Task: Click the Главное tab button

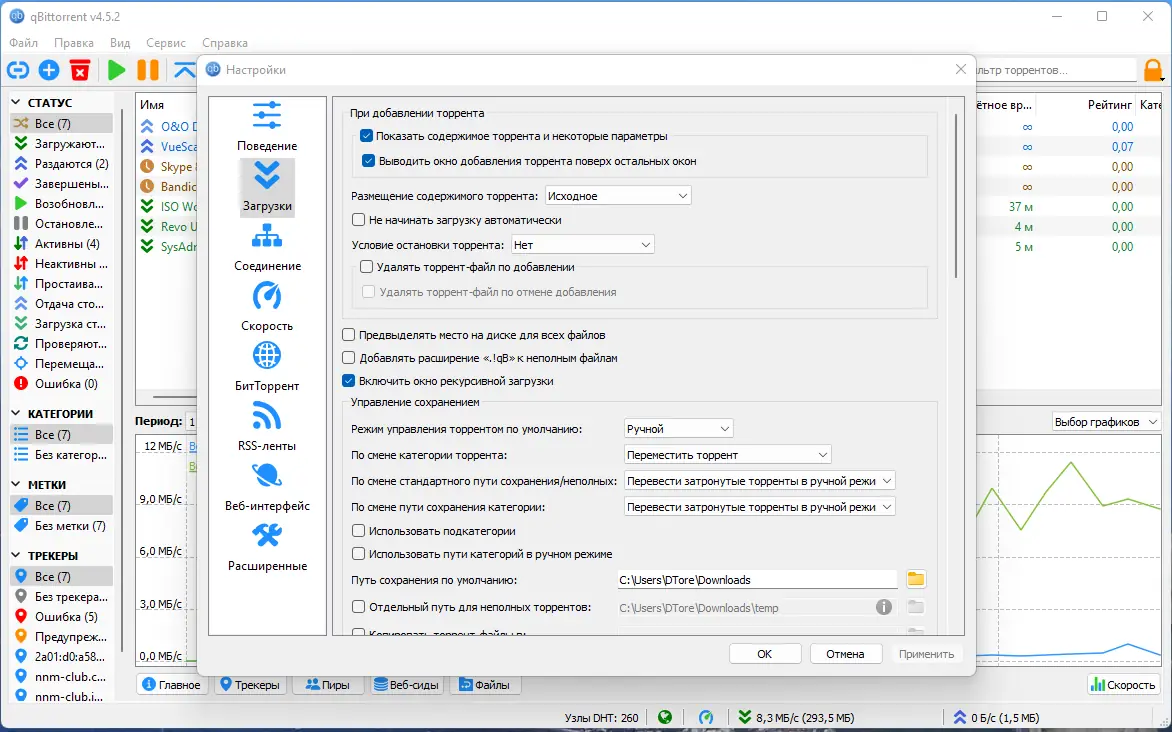Action: (172, 684)
